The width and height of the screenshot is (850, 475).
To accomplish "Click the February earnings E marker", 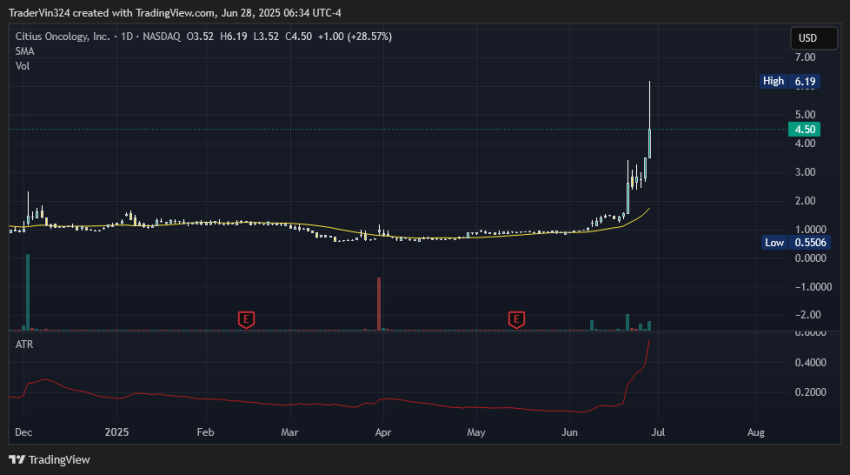I will [x=246, y=319].
